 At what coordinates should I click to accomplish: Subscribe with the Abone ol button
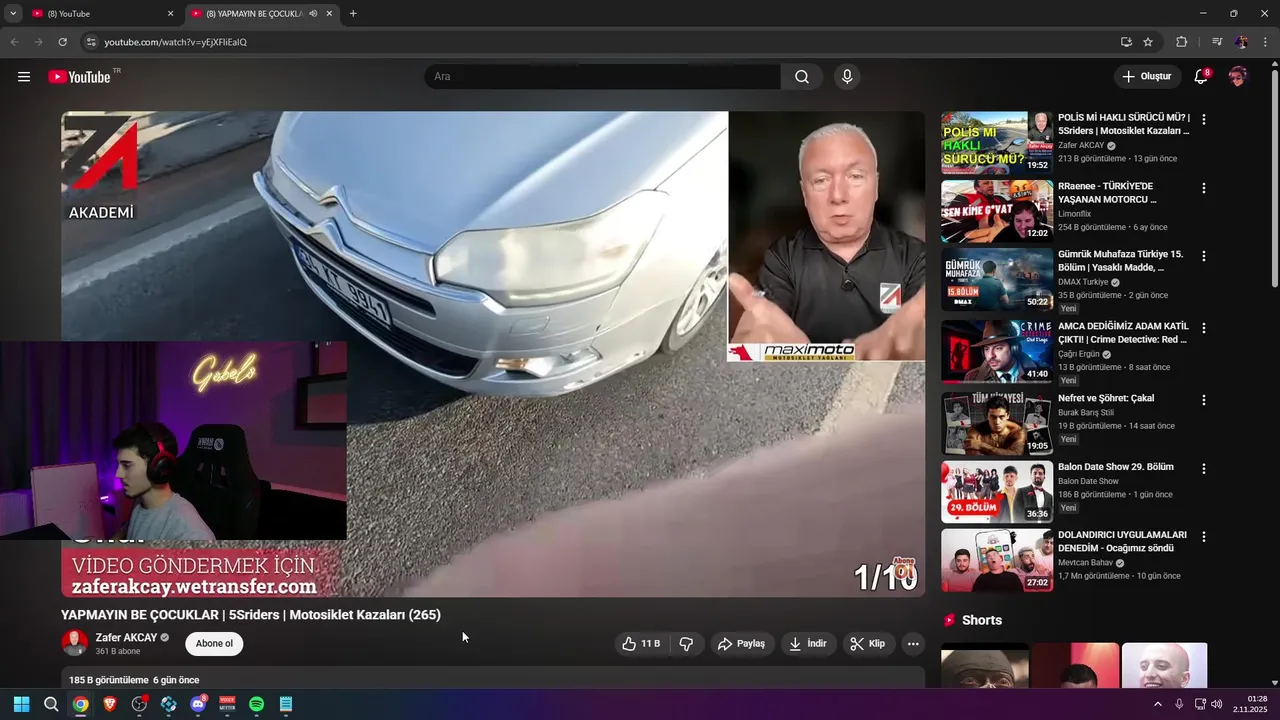coord(214,644)
